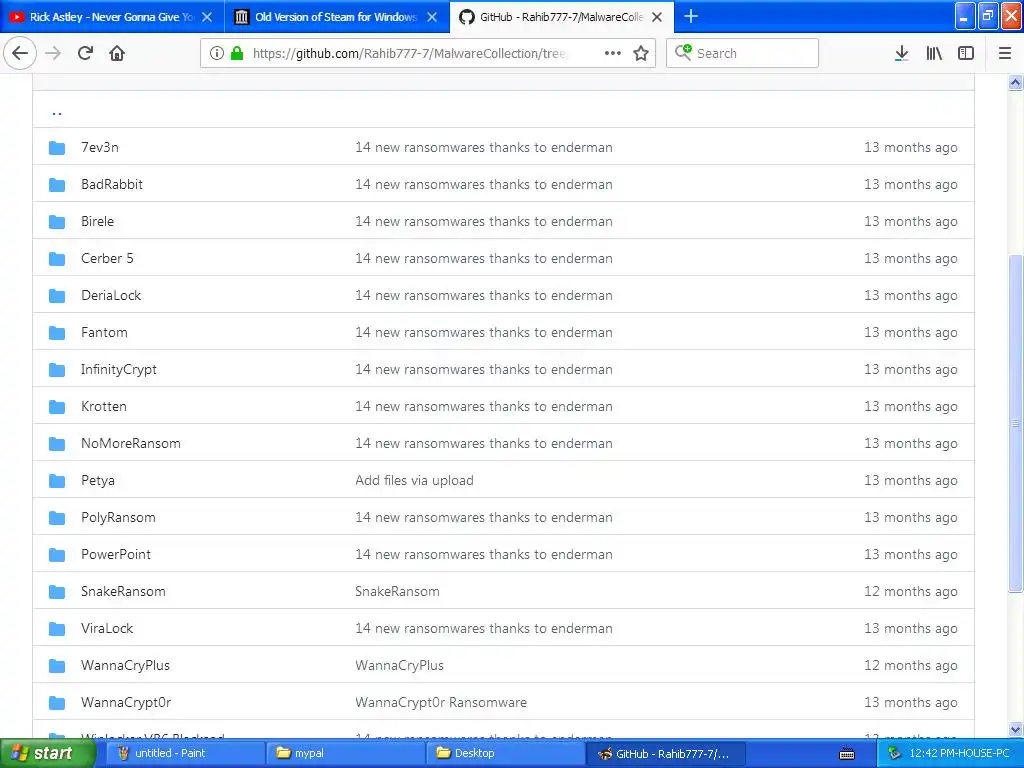This screenshot has height=768, width=1024.
Task: Click folder icon beside Petya
Action: click(57, 481)
